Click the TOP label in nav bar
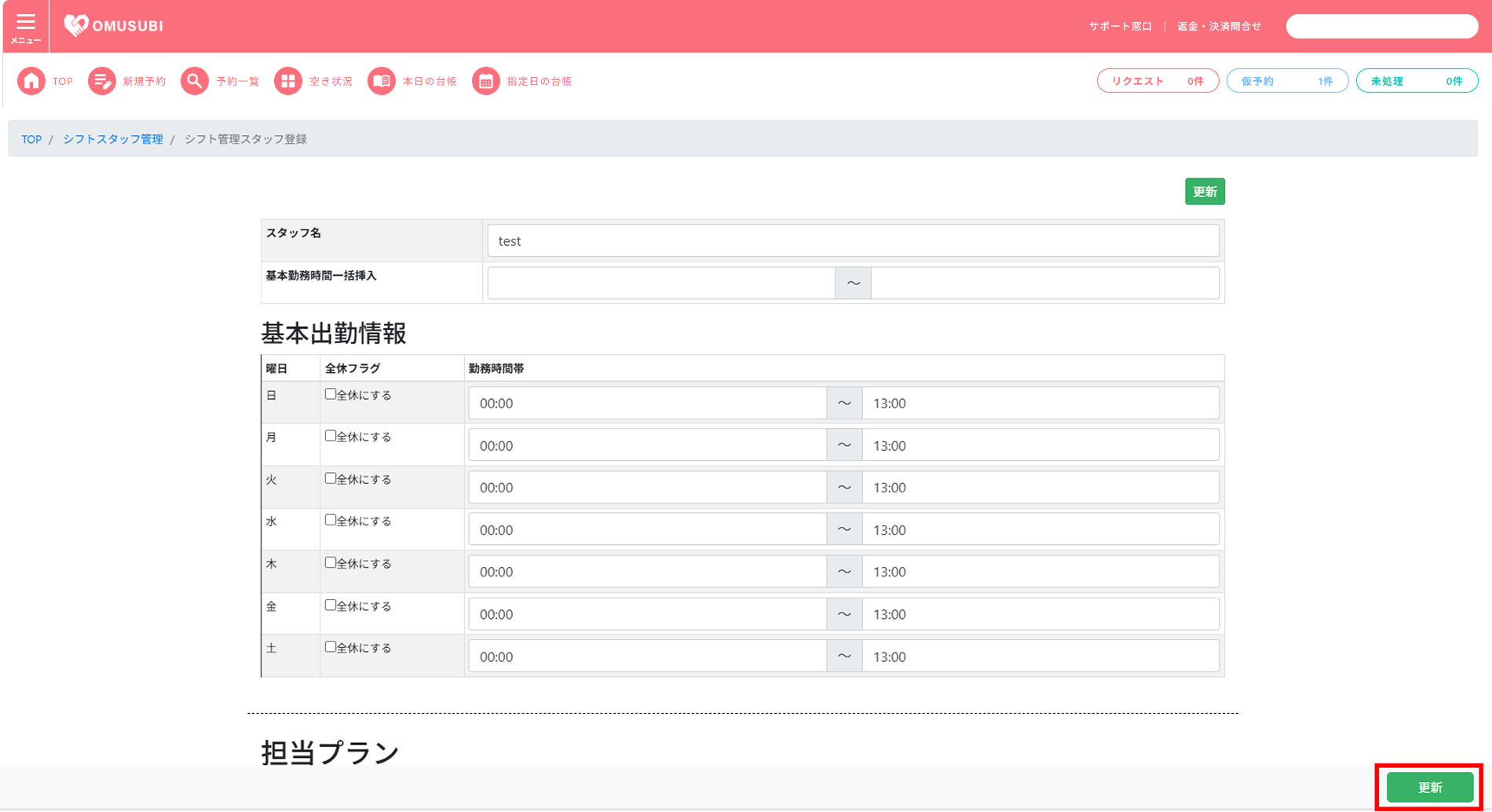Image resolution: width=1492 pixels, height=812 pixels. 63,81
